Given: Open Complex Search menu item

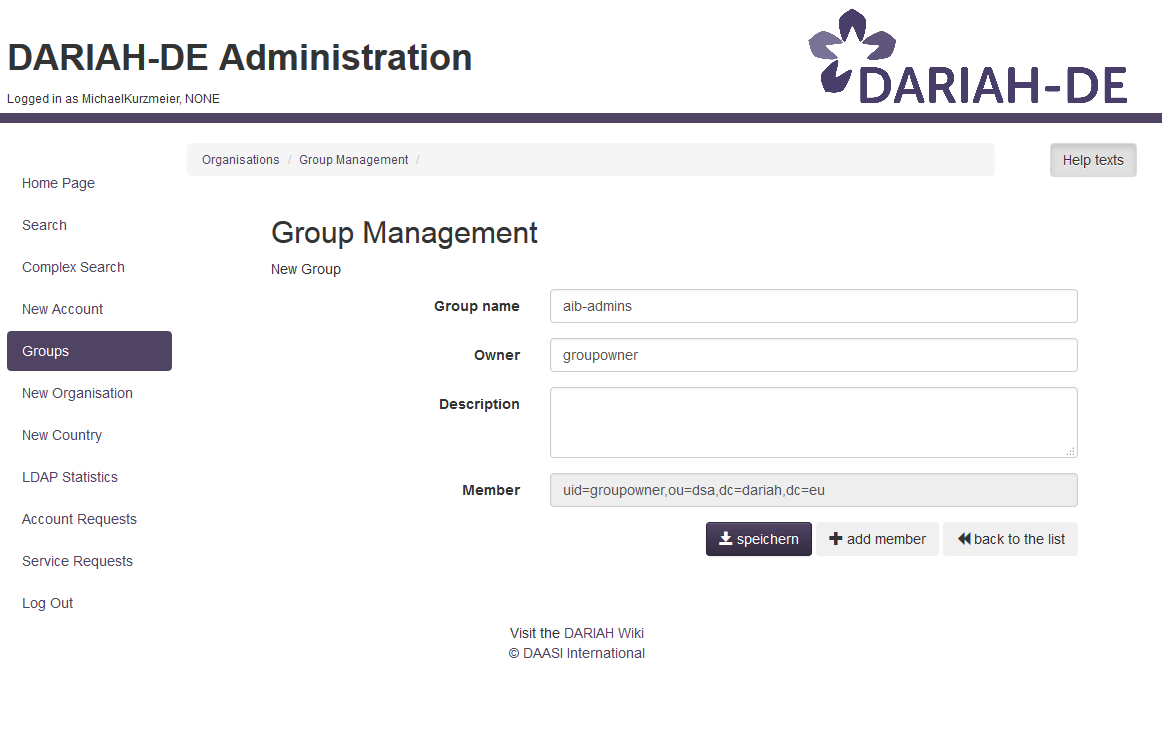Looking at the screenshot, I should point(73,267).
